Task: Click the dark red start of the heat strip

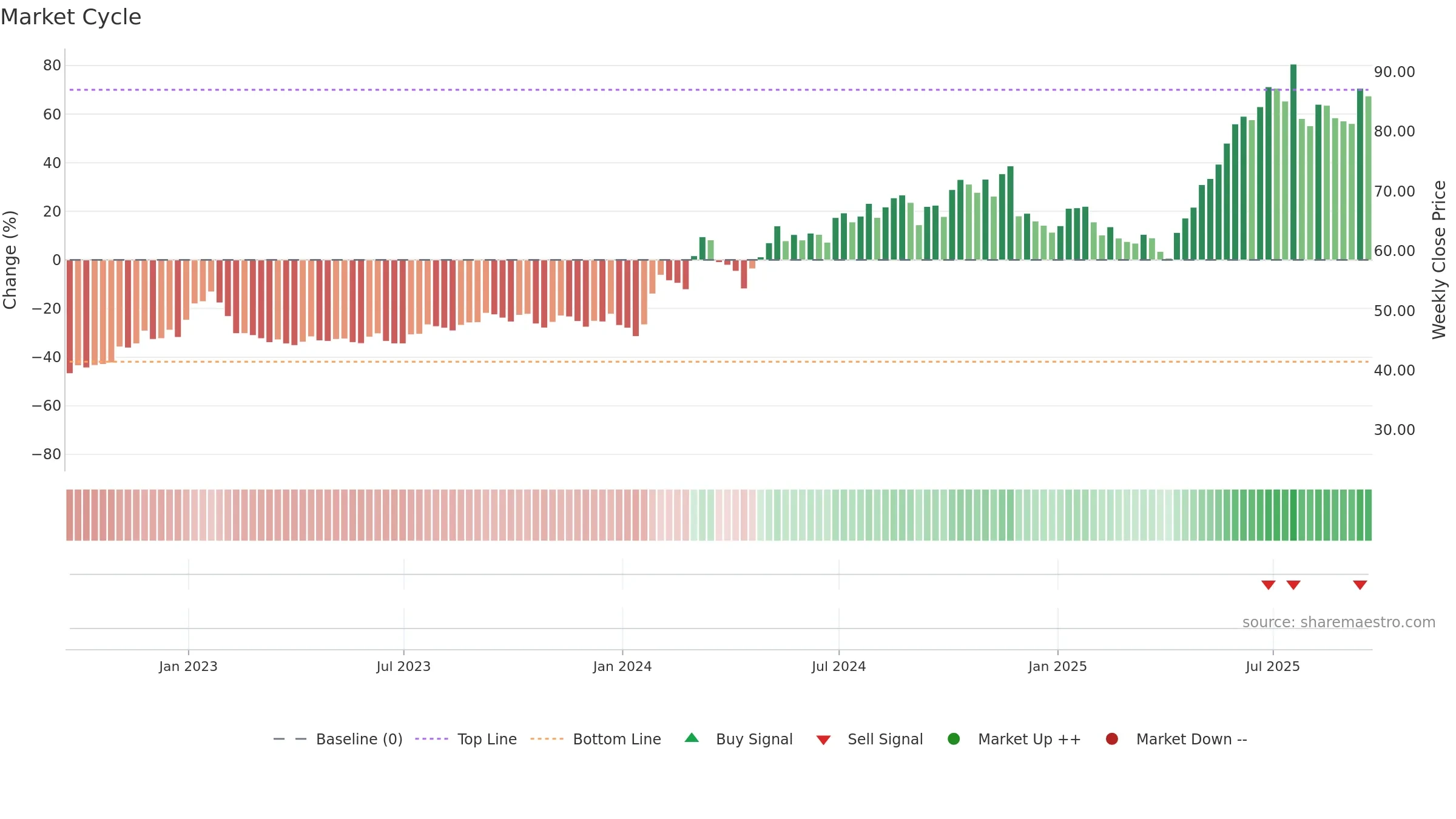Action: (70, 515)
